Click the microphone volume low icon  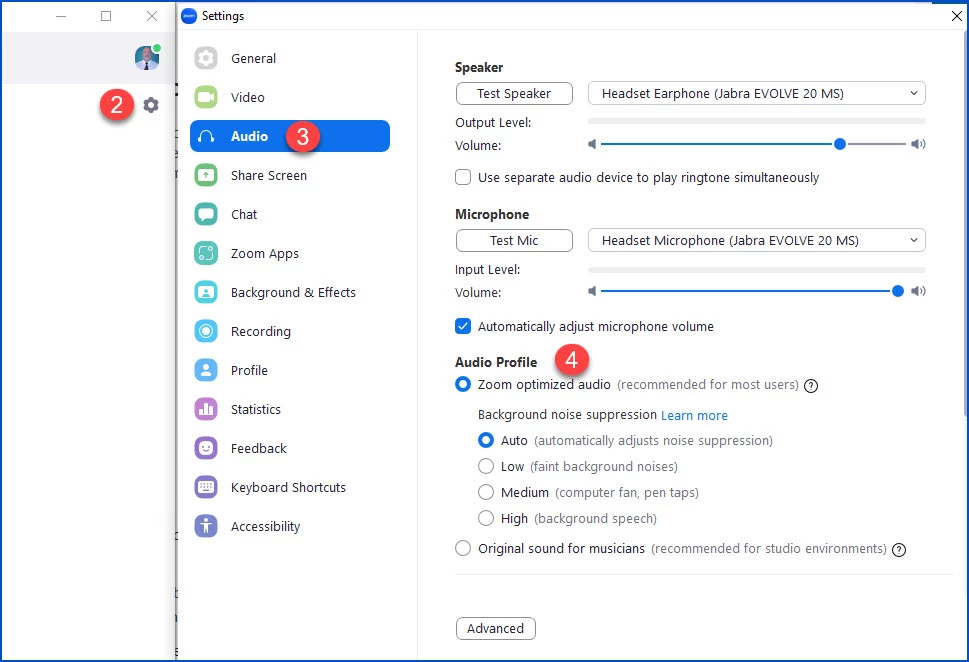click(x=592, y=291)
